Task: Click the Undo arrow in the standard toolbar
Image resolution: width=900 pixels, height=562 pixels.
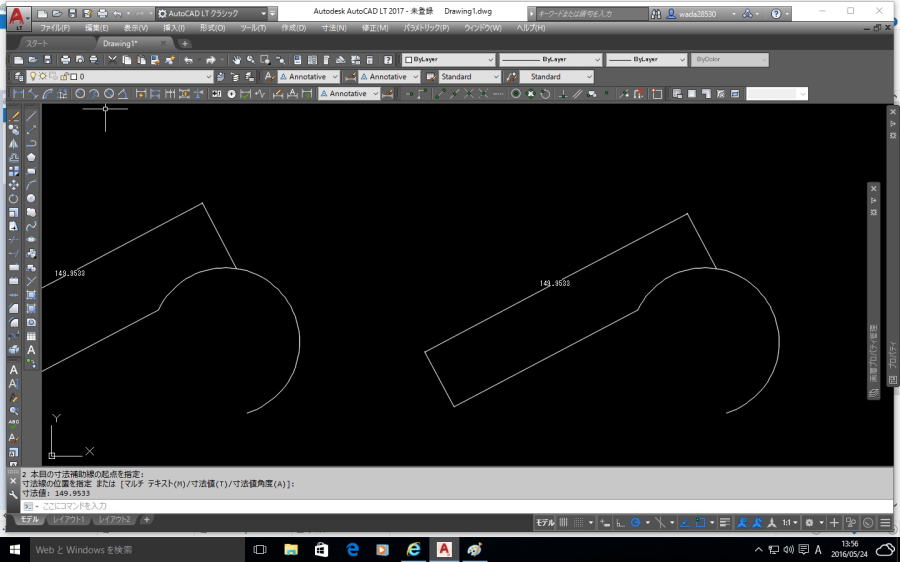Action: tap(188, 60)
